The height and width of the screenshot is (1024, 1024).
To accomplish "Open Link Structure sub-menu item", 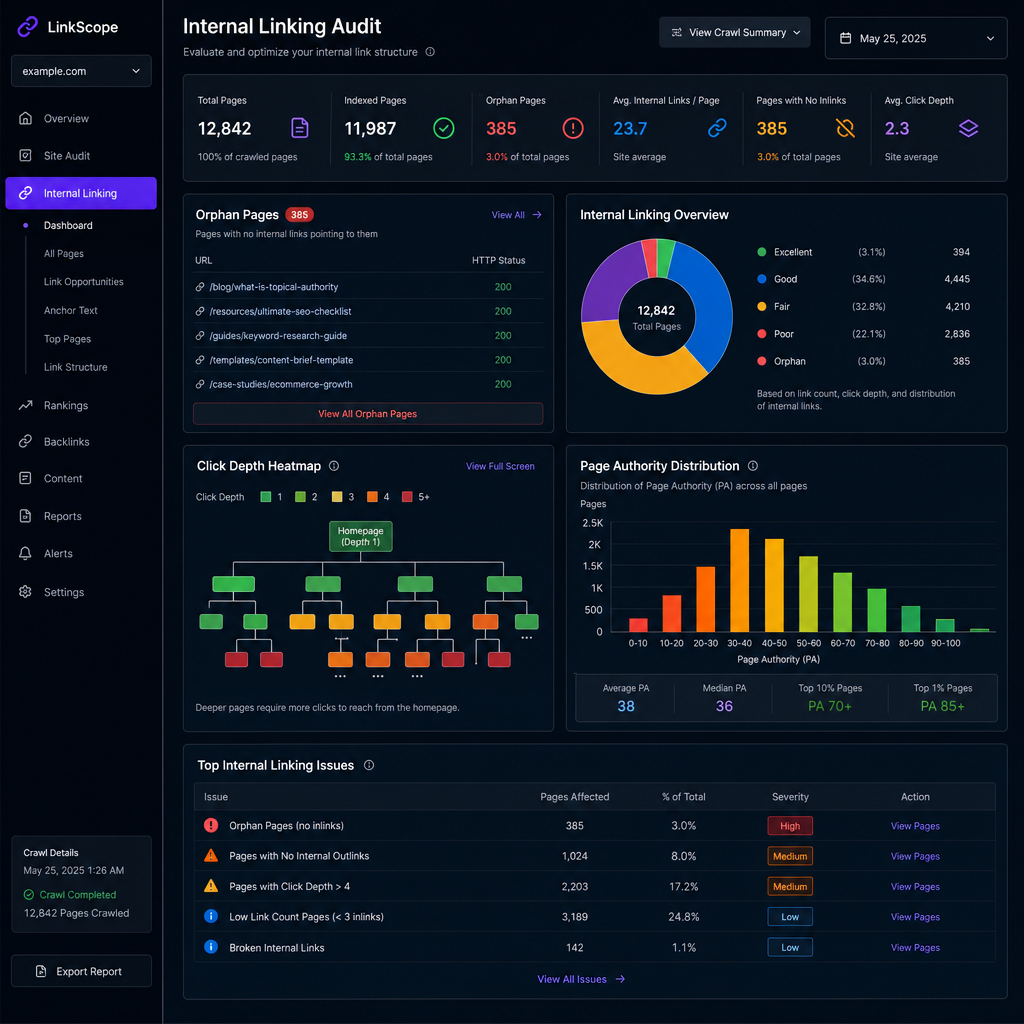I will click(76, 367).
